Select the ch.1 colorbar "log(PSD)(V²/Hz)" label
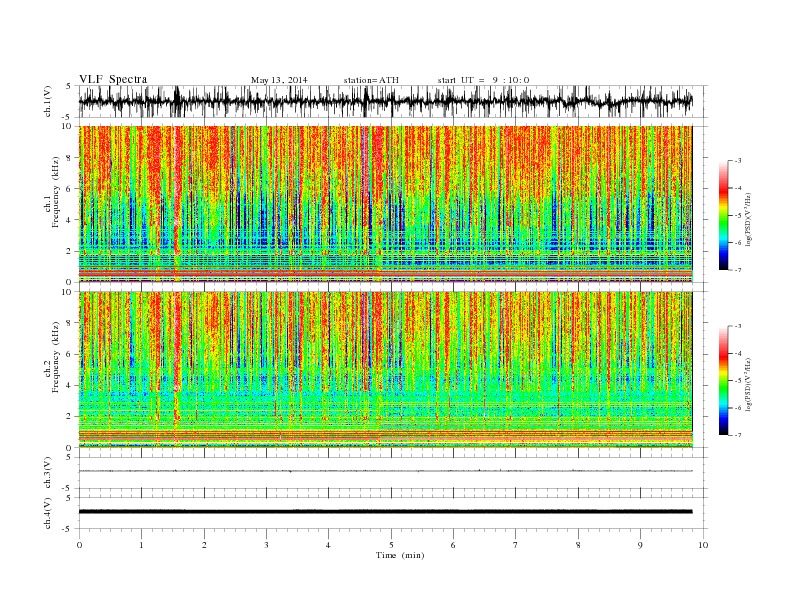The width and height of the screenshot is (792, 612). [749, 218]
